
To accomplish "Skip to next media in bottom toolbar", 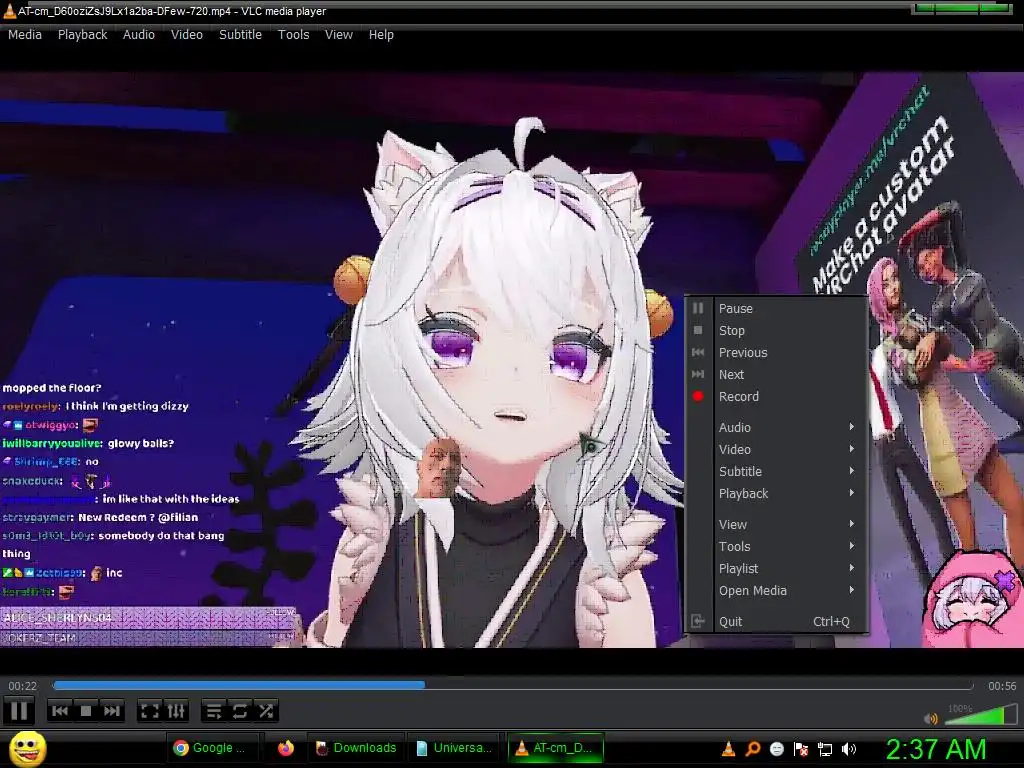I will pyautogui.click(x=112, y=711).
